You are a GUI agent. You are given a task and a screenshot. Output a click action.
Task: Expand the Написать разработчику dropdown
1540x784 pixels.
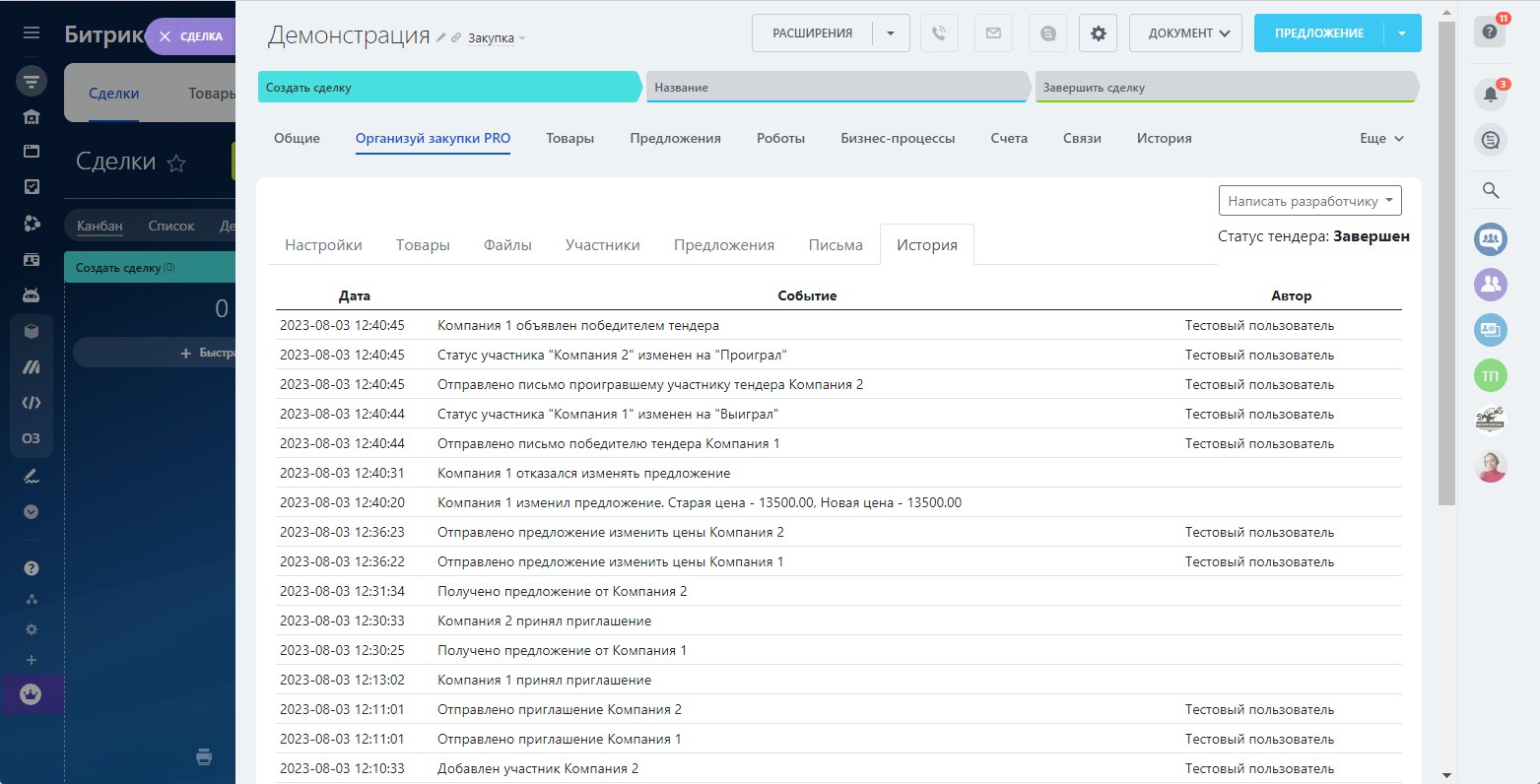[1309, 201]
